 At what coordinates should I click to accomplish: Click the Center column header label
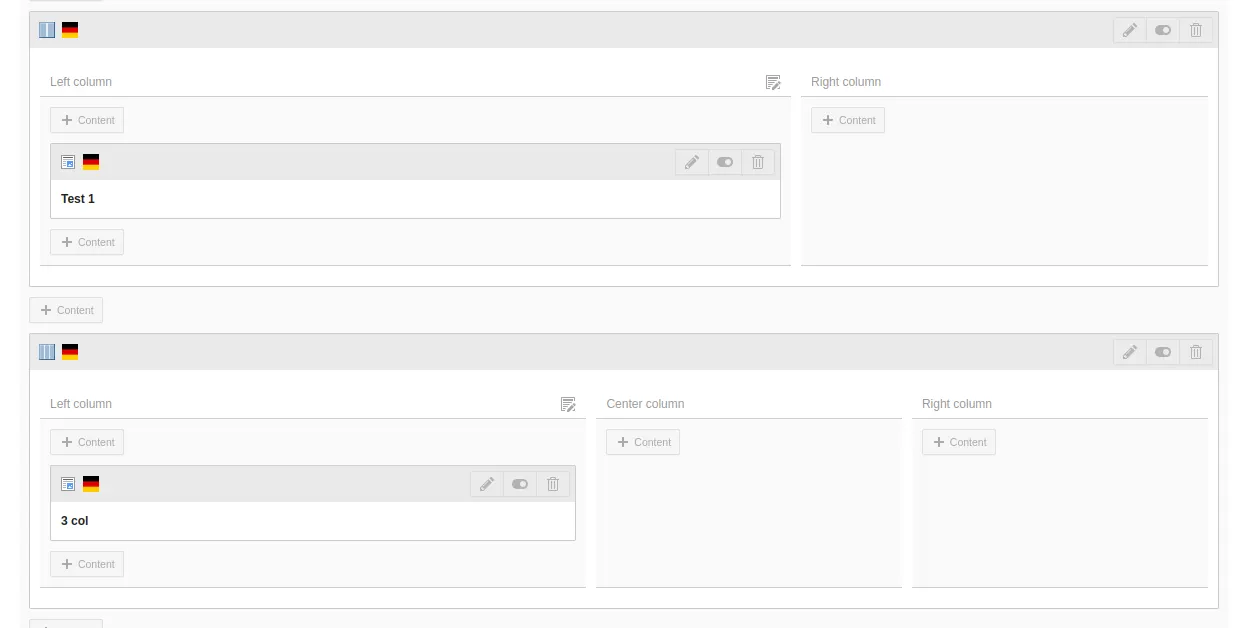click(645, 404)
